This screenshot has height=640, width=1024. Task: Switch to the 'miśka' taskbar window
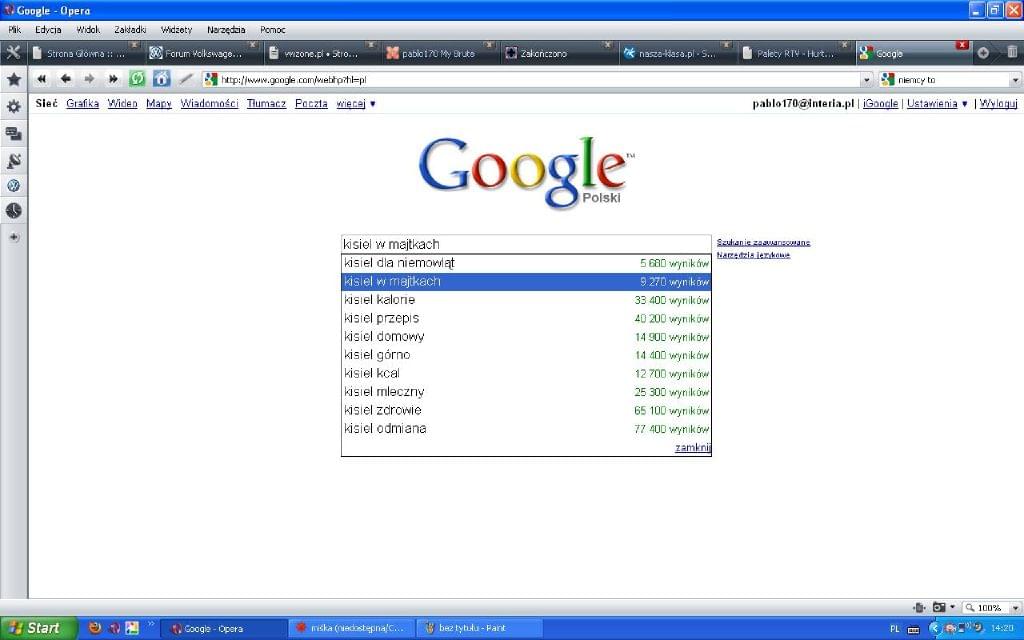(x=351, y=628)
